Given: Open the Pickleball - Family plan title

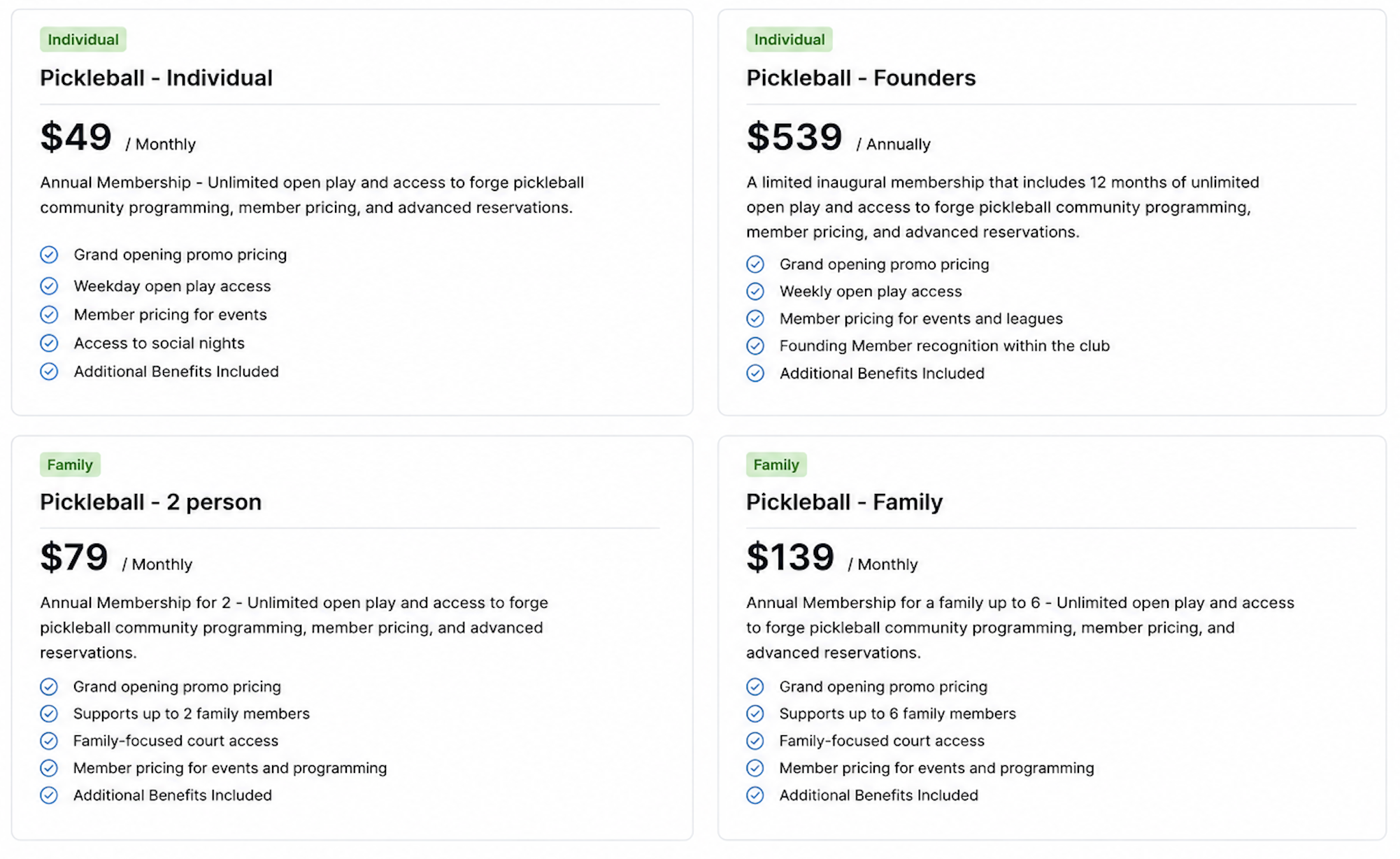Looking at the screenshot, I should pos(844,502).
